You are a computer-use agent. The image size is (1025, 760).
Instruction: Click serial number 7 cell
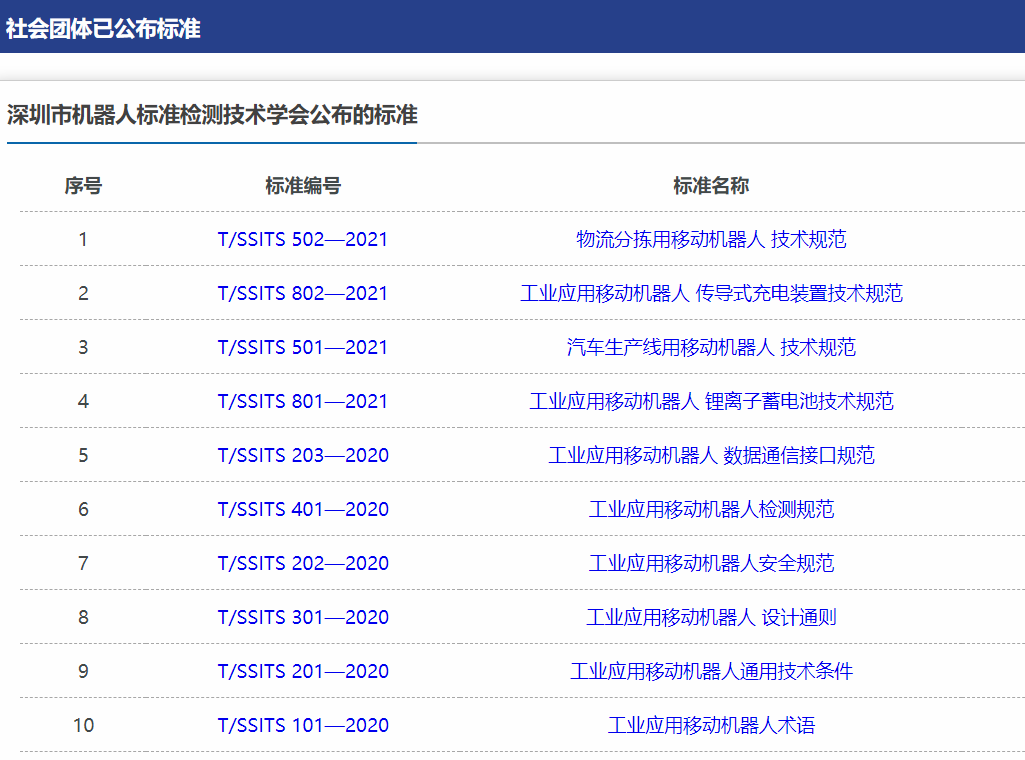(x=83, y=563)
